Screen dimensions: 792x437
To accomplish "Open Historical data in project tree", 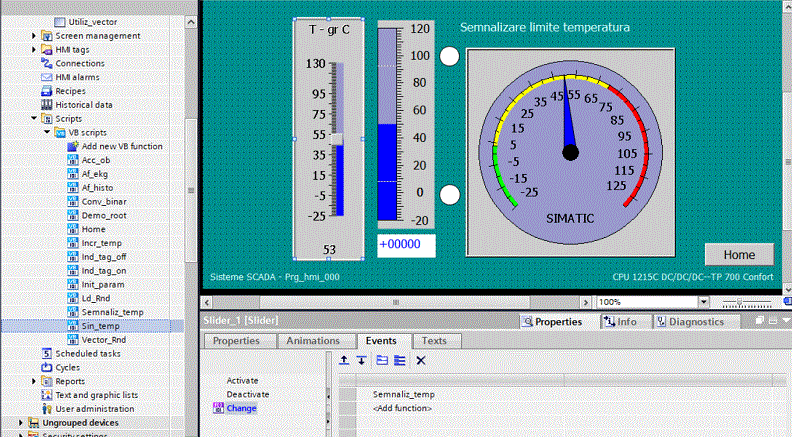I will 83,104.
